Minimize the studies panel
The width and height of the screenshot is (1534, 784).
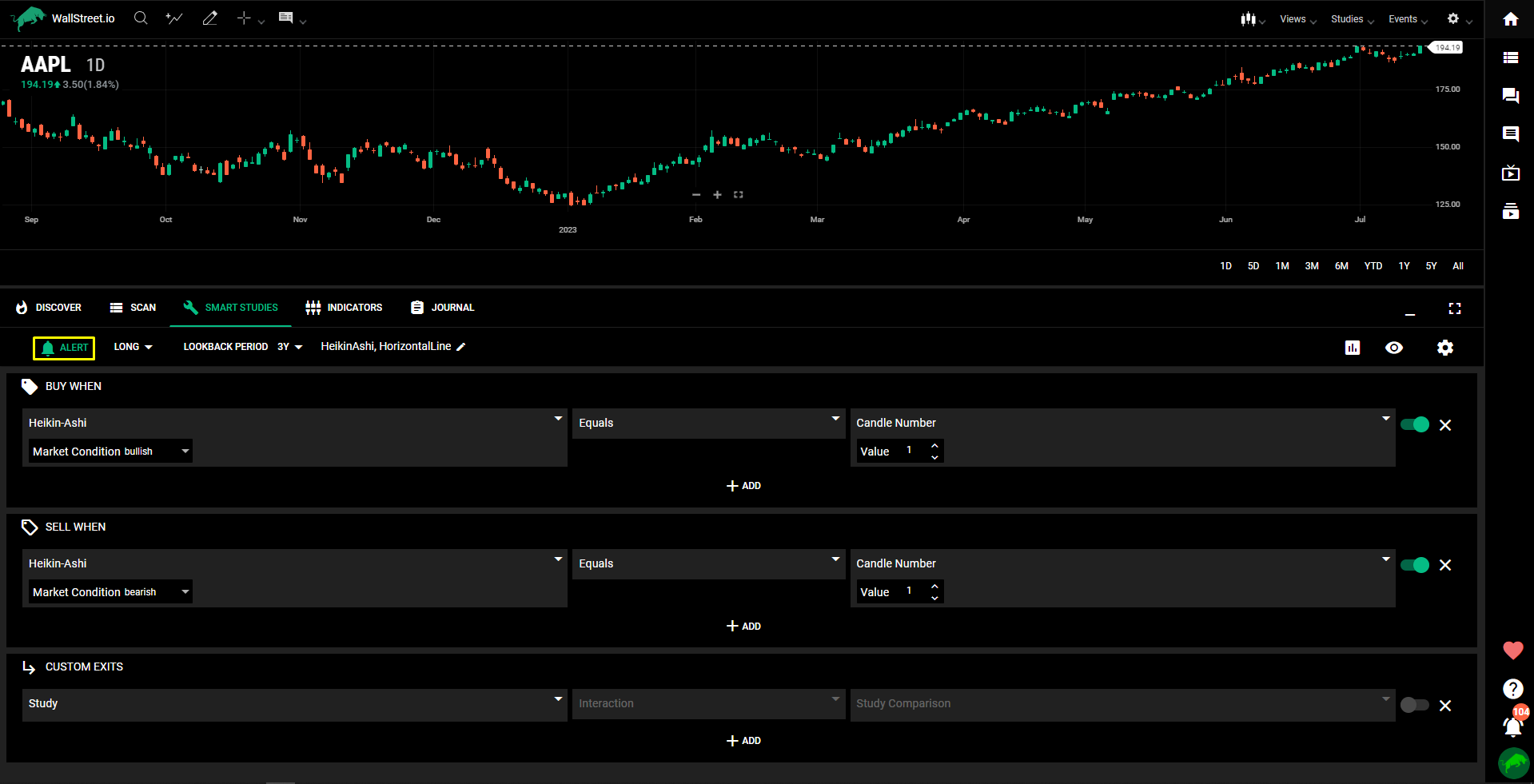1410,313
